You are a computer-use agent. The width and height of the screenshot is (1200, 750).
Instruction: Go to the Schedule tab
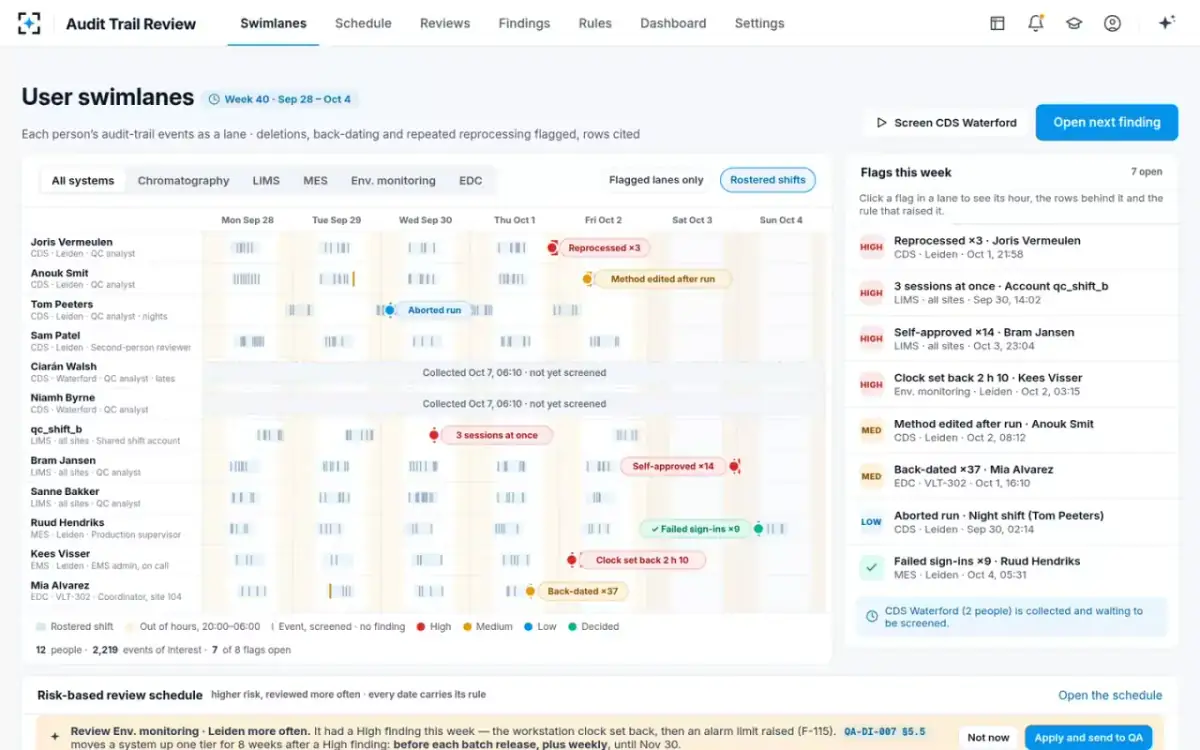[363, 23]
